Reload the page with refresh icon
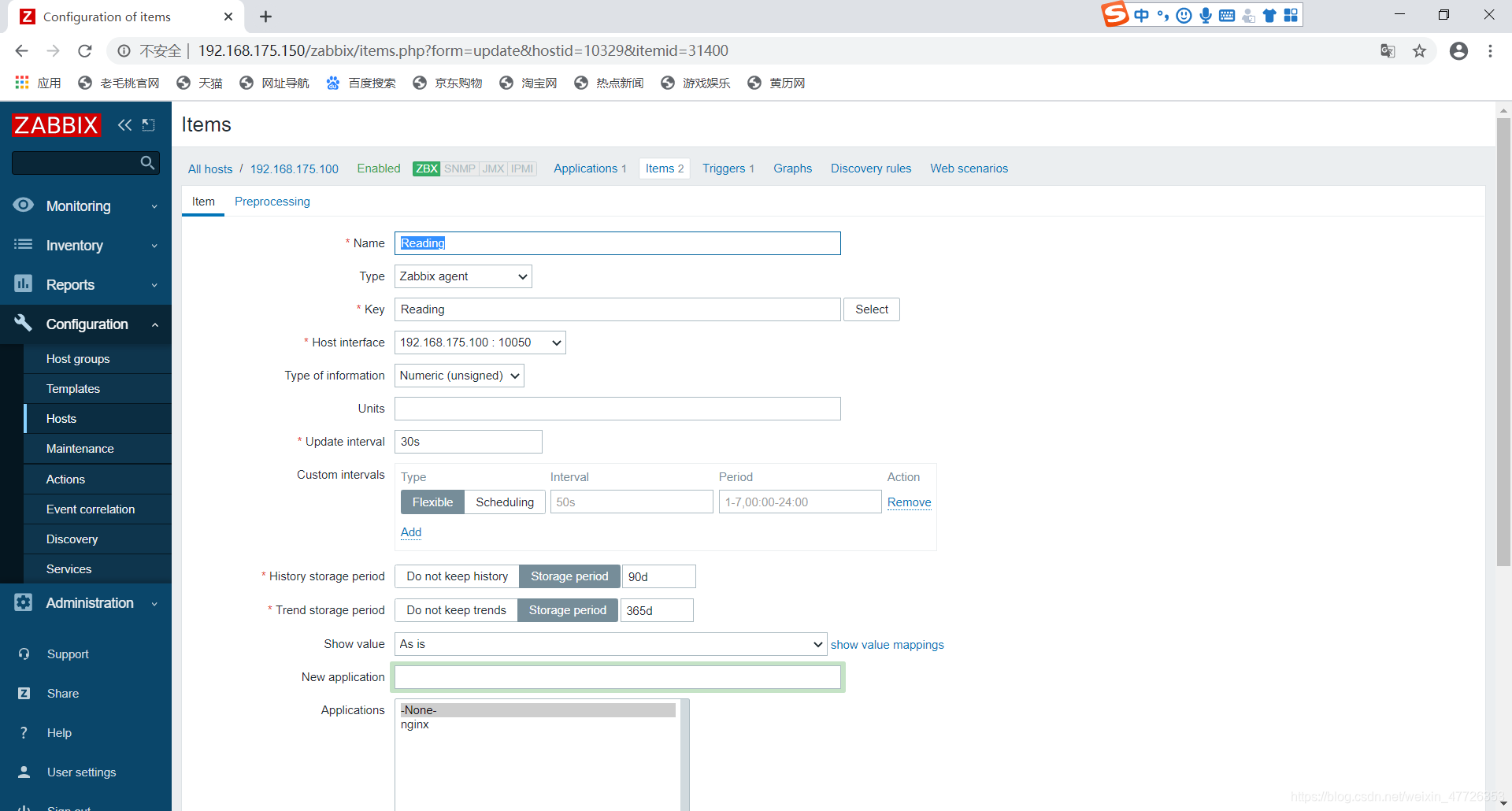The height and width of the screenshot is (811, 1512). 85,50
